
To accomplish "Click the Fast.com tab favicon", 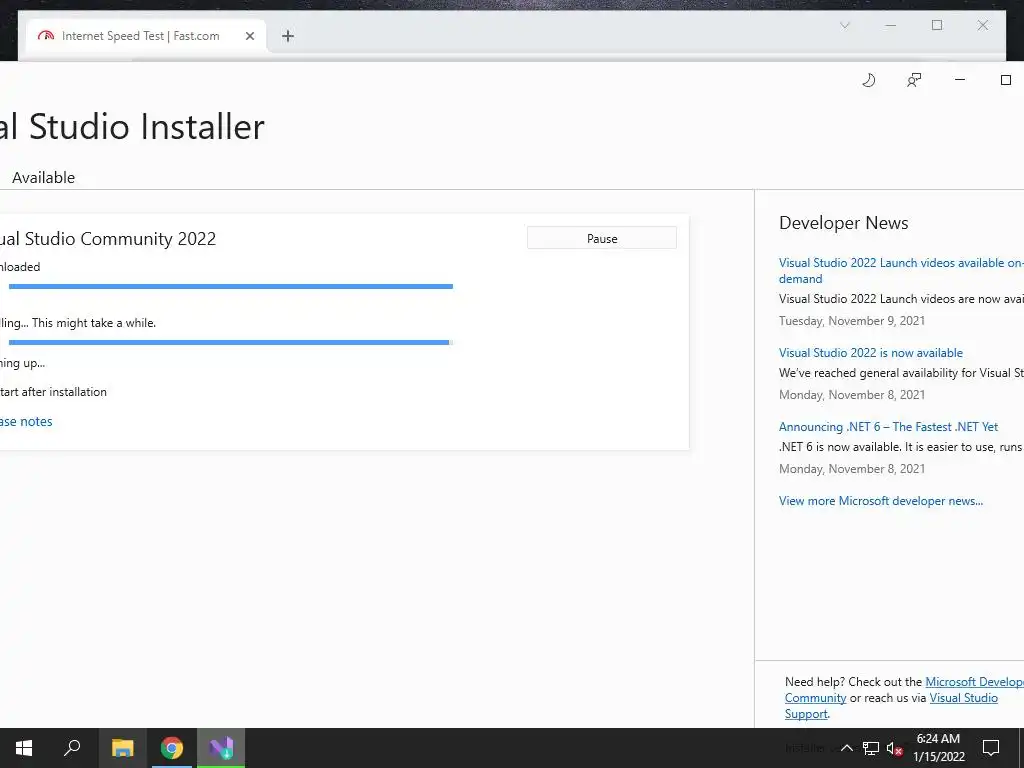I will tap(46, 36).
